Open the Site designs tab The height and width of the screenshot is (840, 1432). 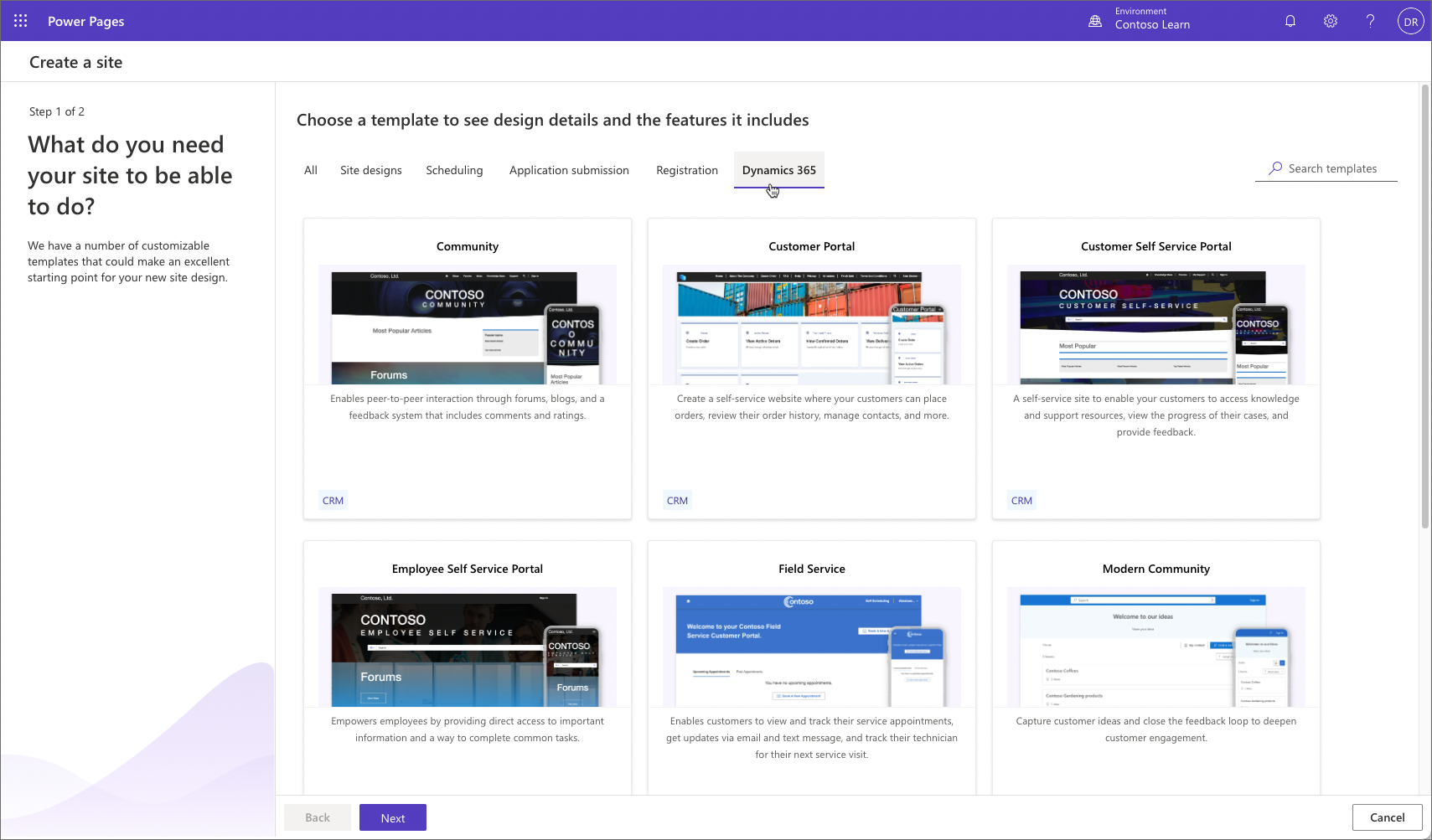pyautogui.click(x=371, y=169)
